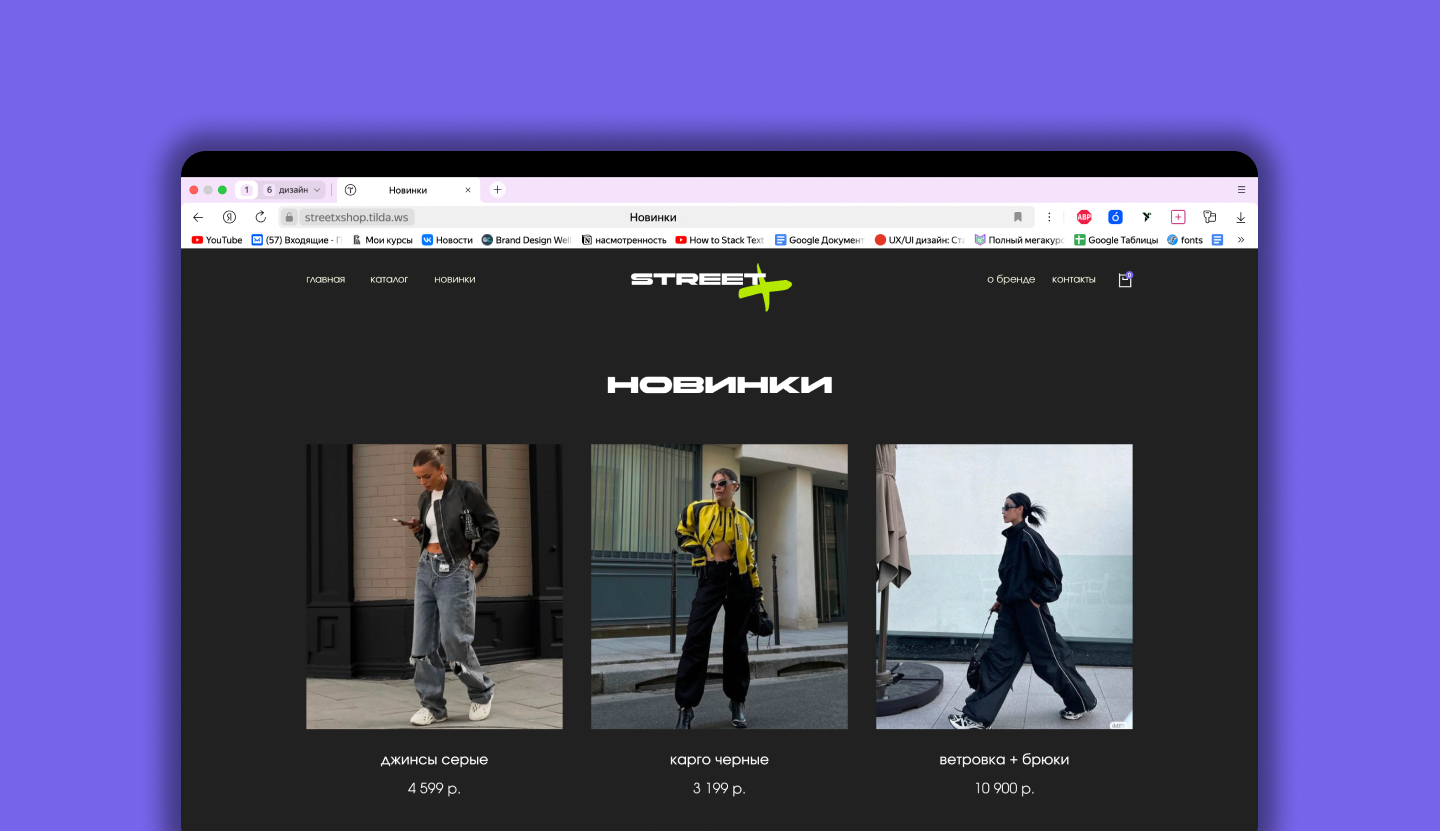The width and height of the screenshot is (1440, 831).
Task: Click the streetxshop.tilda.ws address field
Action: tap(357, 217)
